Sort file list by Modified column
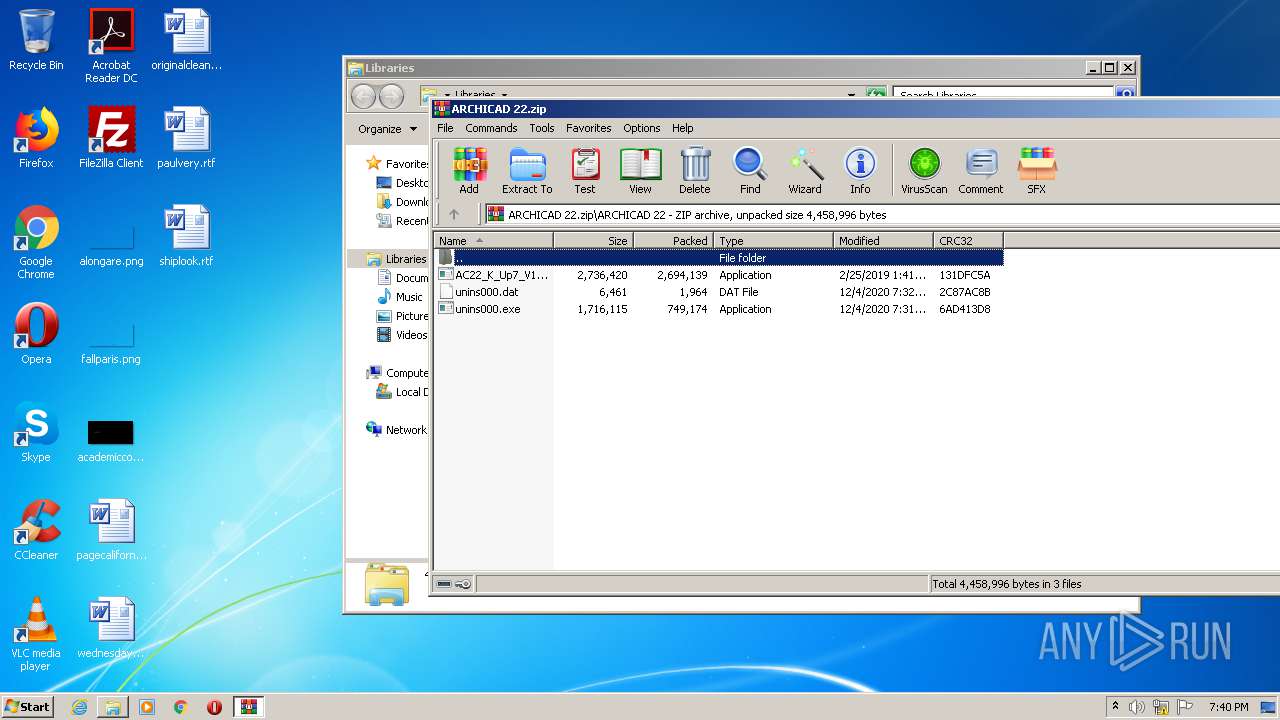 pyautogui.click(x=884, y=240)
